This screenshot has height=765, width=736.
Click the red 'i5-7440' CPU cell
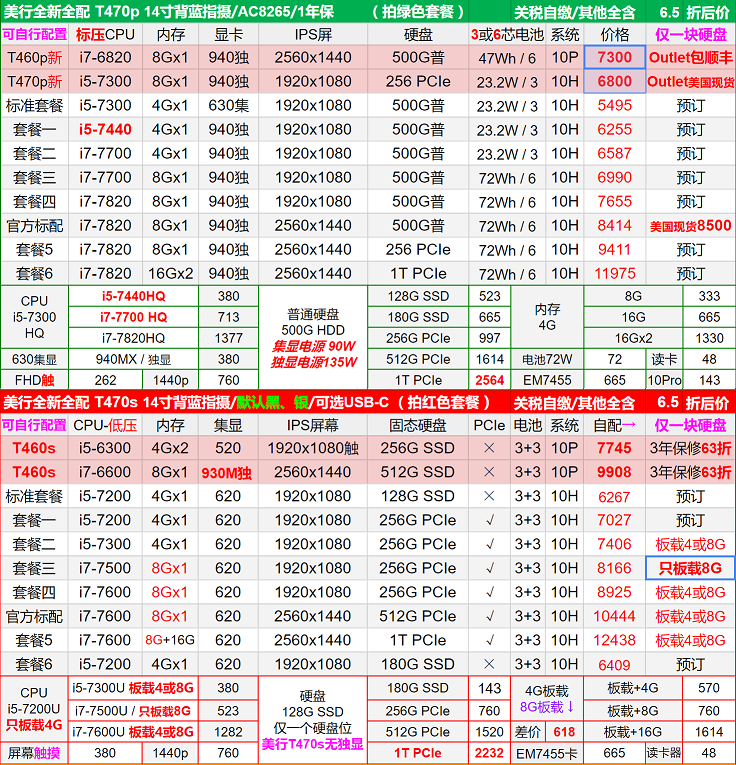pyautogui.click(x=105, y=129)
